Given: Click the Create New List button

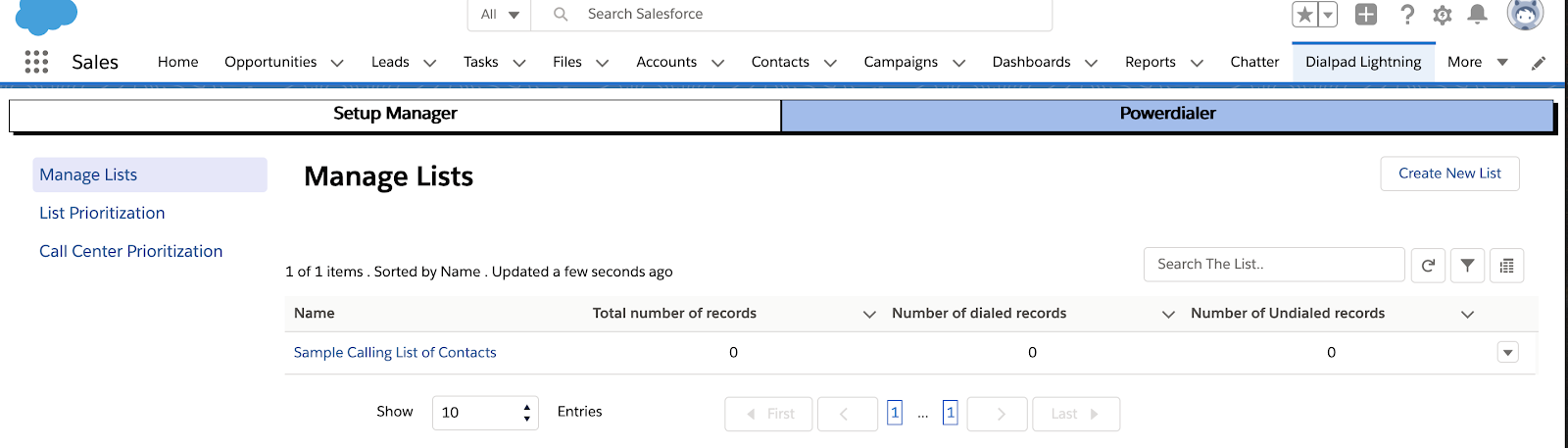Looking at the screenshot, I should pyautogui.click(x=1449, y=174).
